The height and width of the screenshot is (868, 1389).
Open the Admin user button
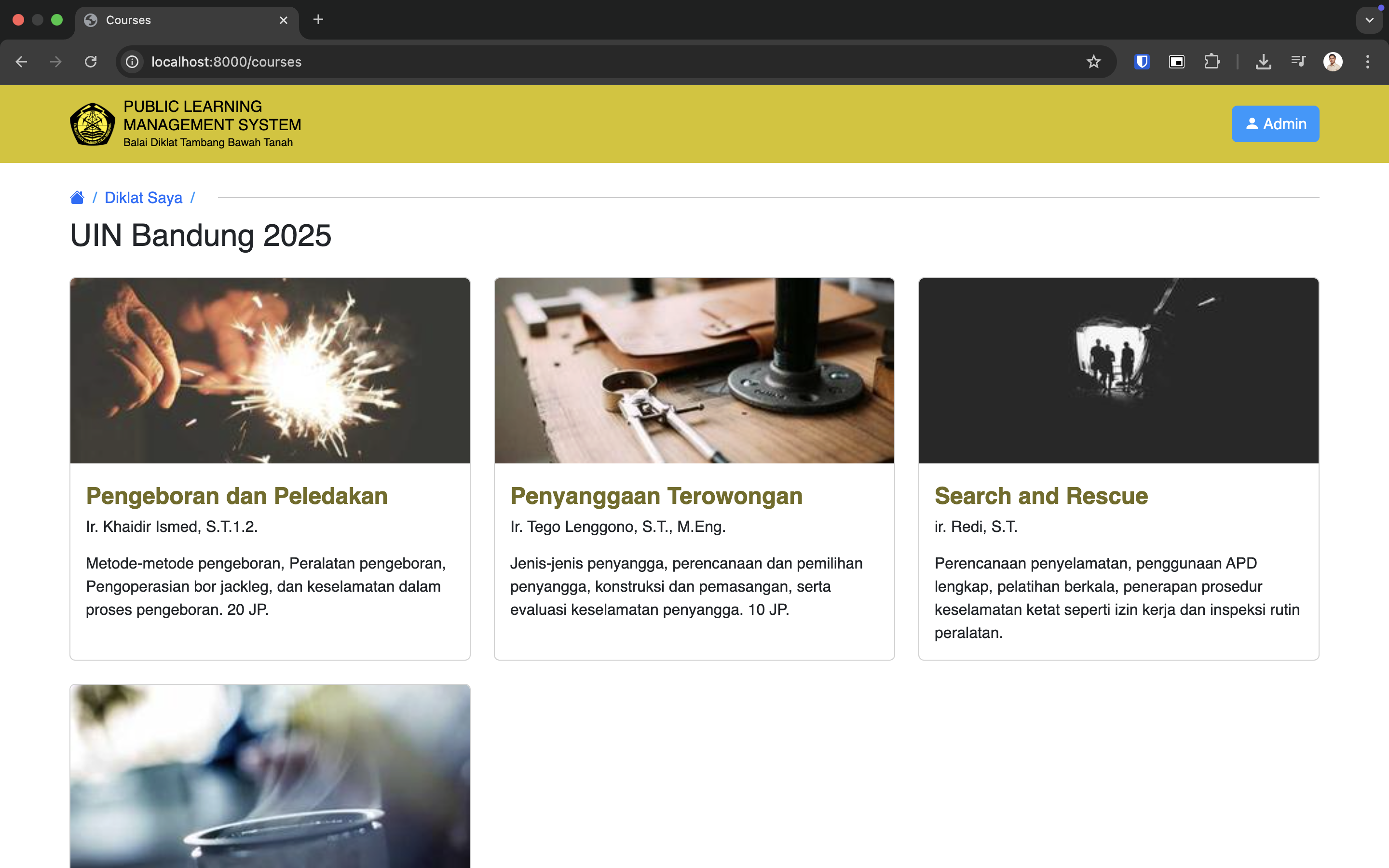coord(1275,124)
